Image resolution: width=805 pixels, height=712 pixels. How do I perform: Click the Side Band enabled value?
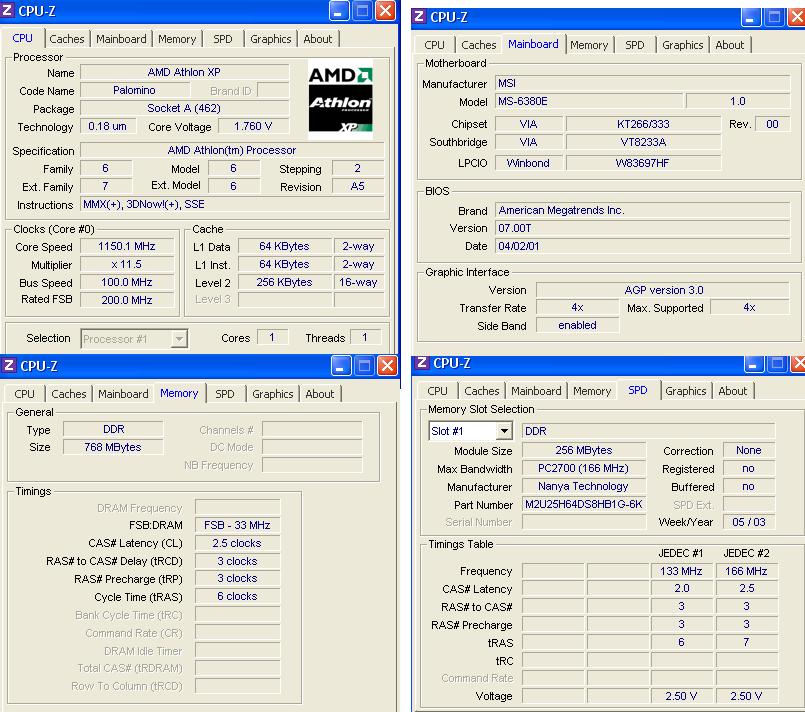[578, 325]
